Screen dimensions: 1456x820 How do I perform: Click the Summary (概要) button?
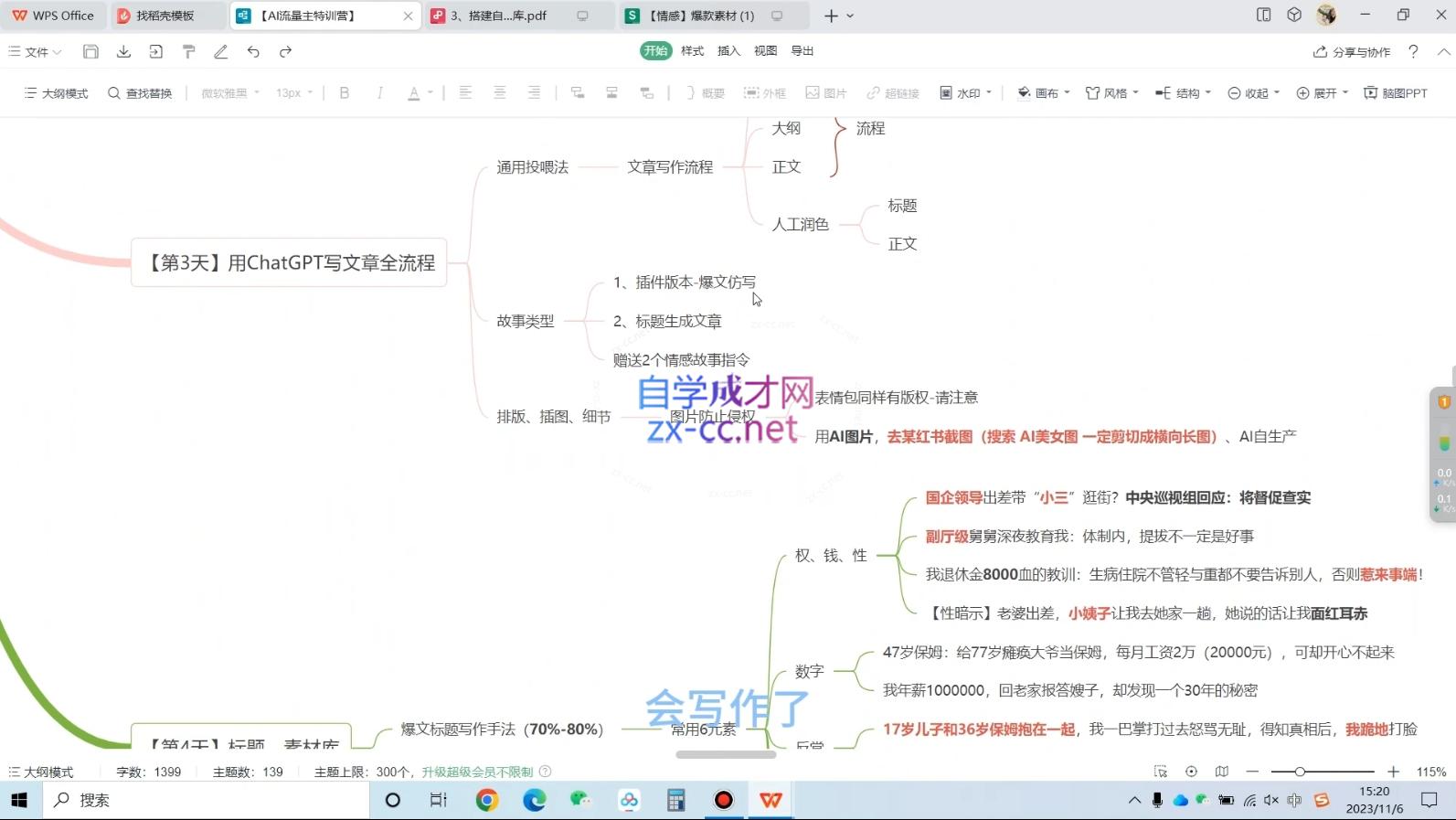point(705,93)
